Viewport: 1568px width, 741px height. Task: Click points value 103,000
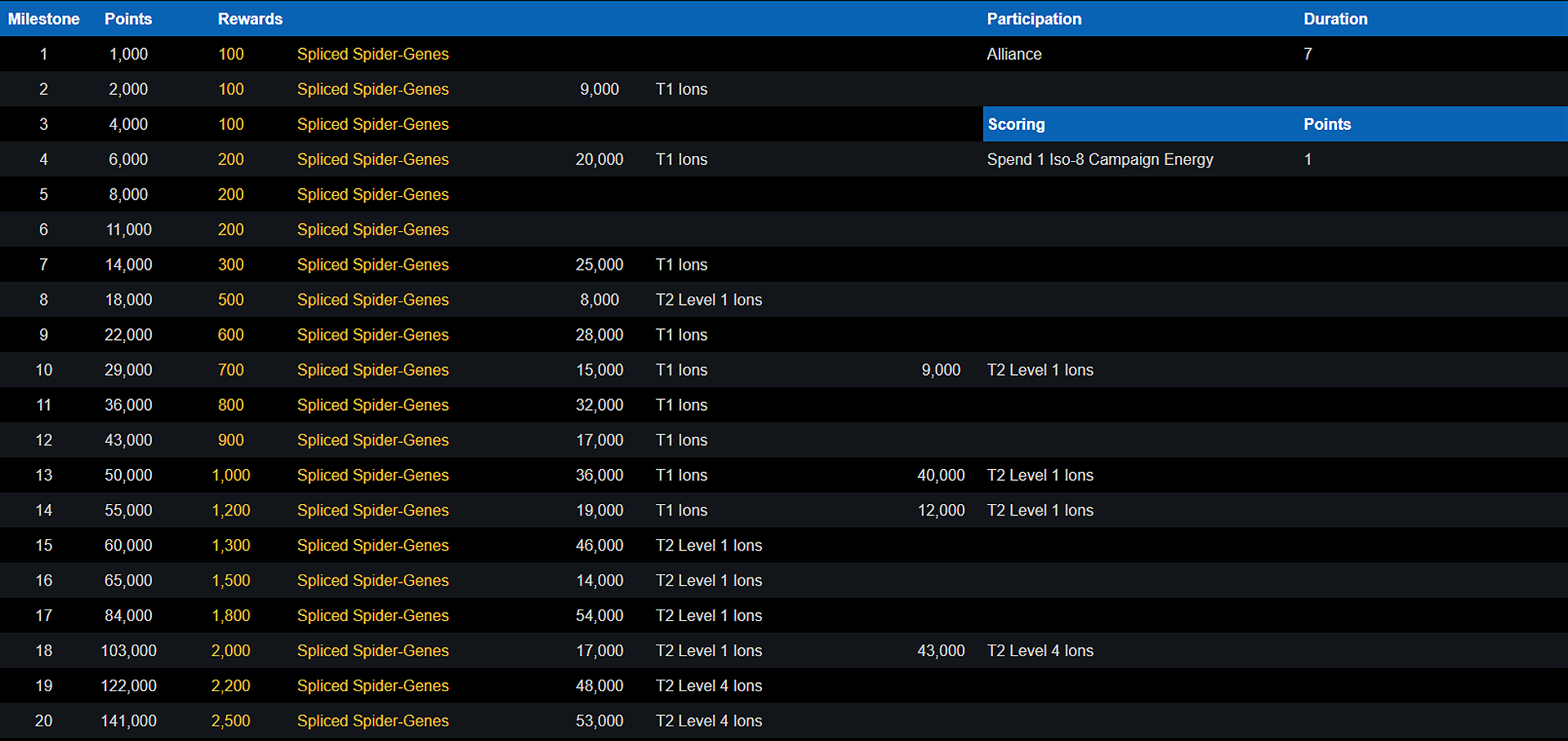tap(128, 651)
